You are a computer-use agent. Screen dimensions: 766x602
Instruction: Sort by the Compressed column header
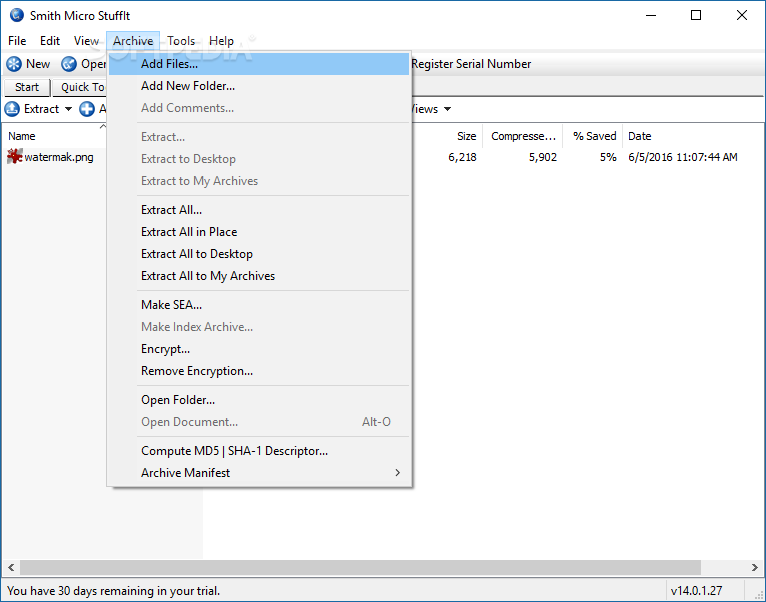tap(523, 136)
